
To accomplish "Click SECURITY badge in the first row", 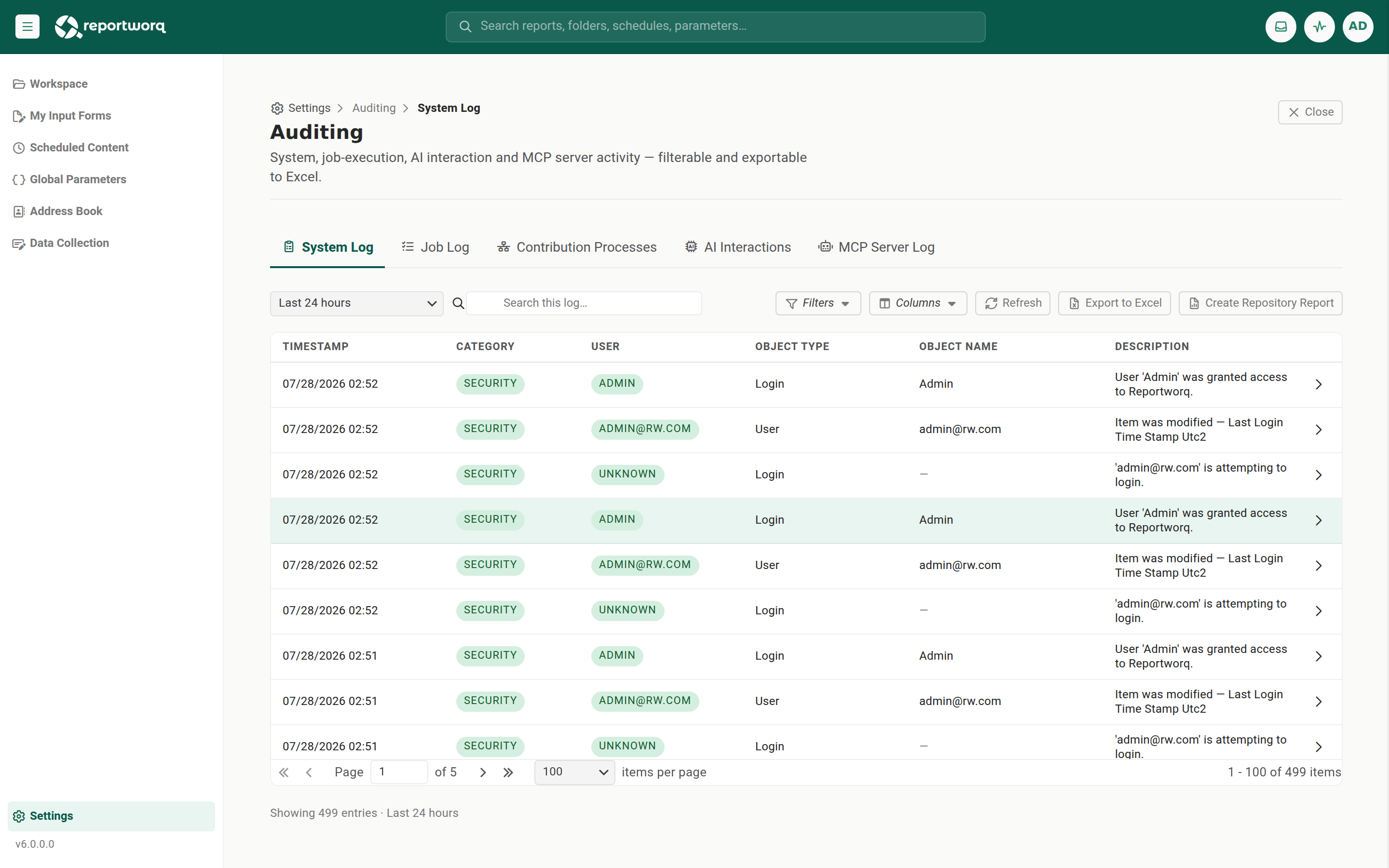I will [490, 383].
